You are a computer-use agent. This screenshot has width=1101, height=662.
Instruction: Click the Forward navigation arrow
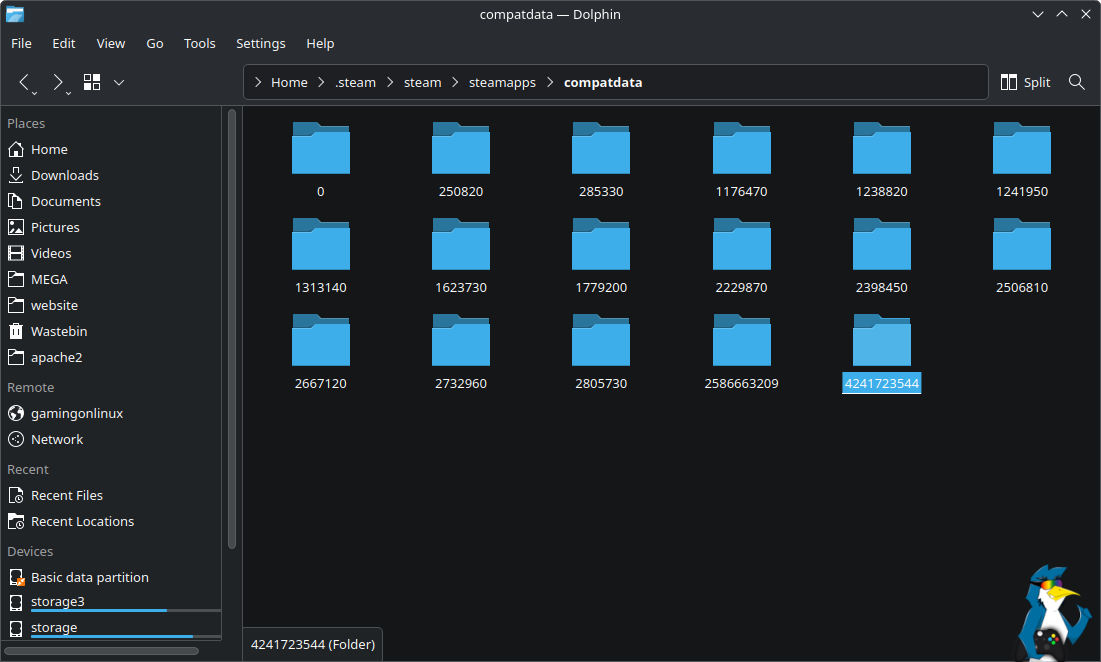[x=58, y=82]
